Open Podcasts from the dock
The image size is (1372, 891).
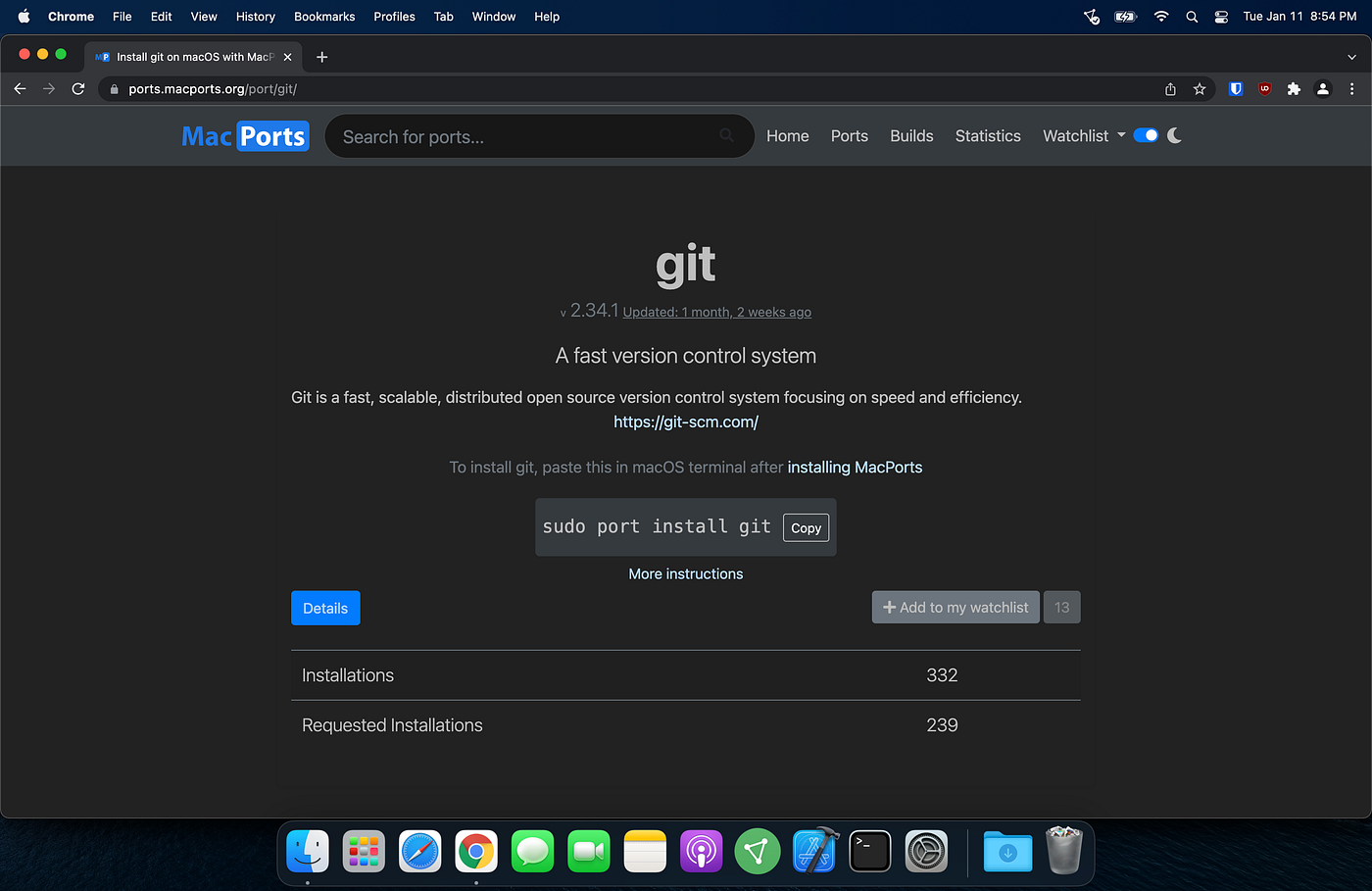(x=701, y=851)
